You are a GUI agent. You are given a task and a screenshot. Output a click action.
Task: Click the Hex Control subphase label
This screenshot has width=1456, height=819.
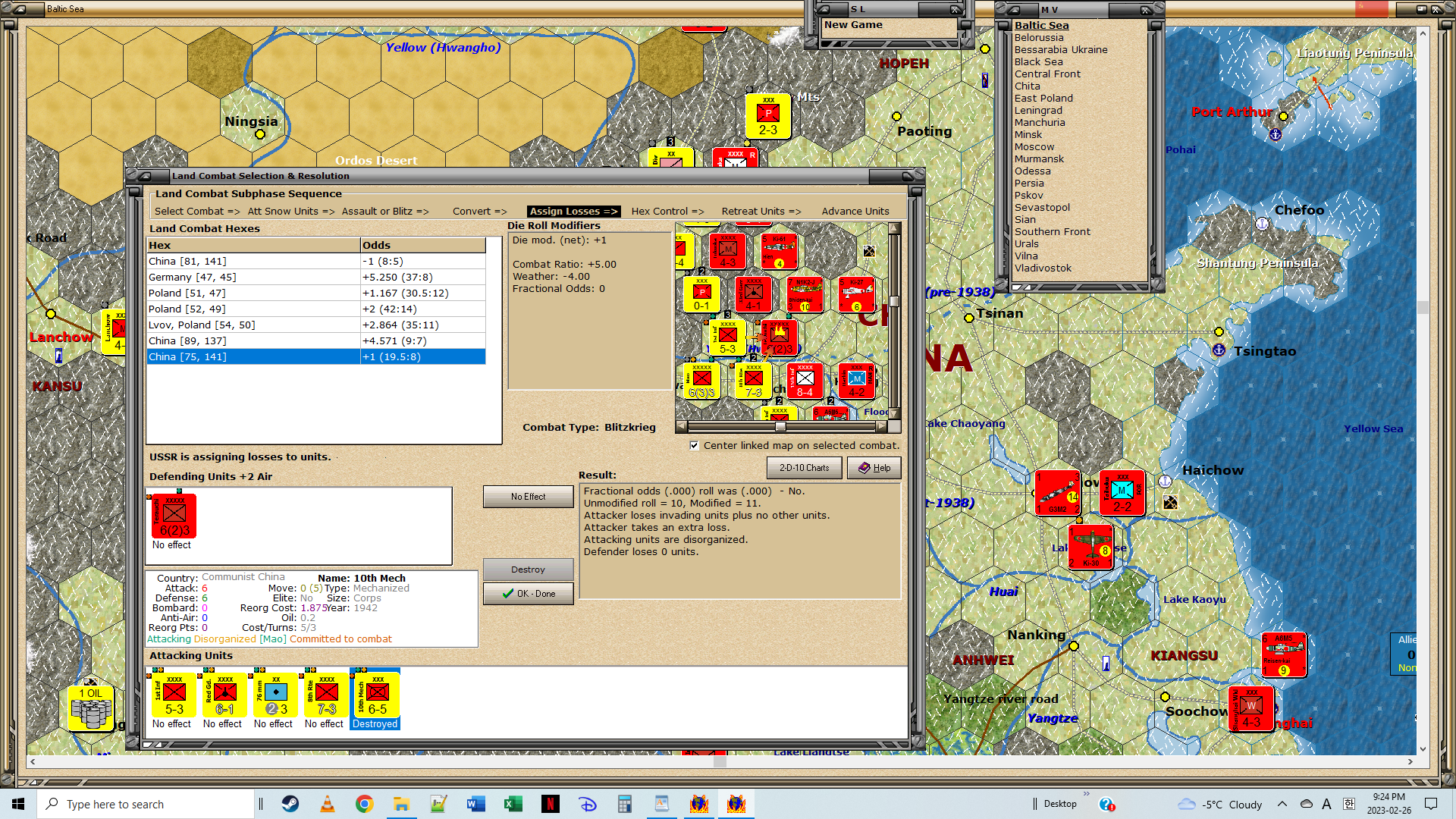[667, 212]
